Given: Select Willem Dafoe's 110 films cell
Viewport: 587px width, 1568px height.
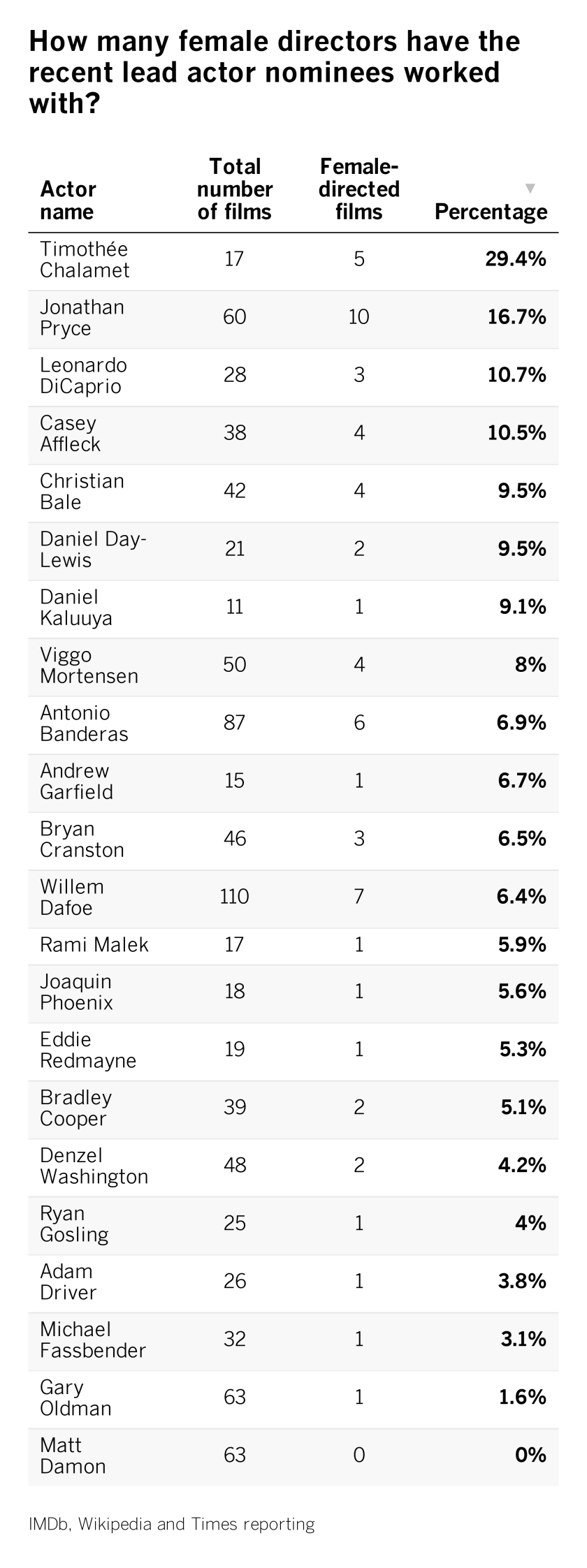Looking at the screenshot, I should pyautogui.click(x=235, y=897).
